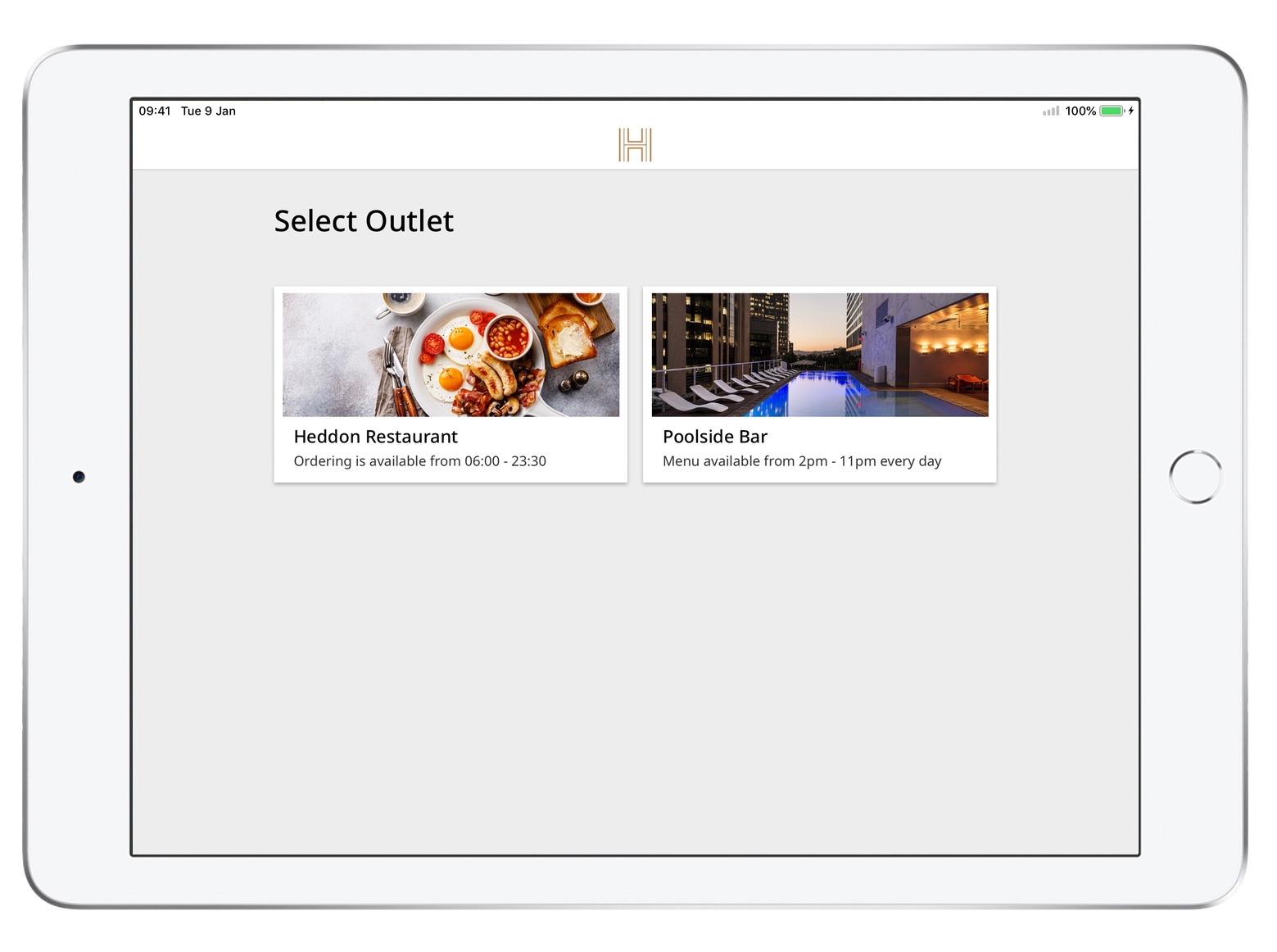Tap the battery icon in status bar
Screen dimensions: 1277x952
[1112, 111]
